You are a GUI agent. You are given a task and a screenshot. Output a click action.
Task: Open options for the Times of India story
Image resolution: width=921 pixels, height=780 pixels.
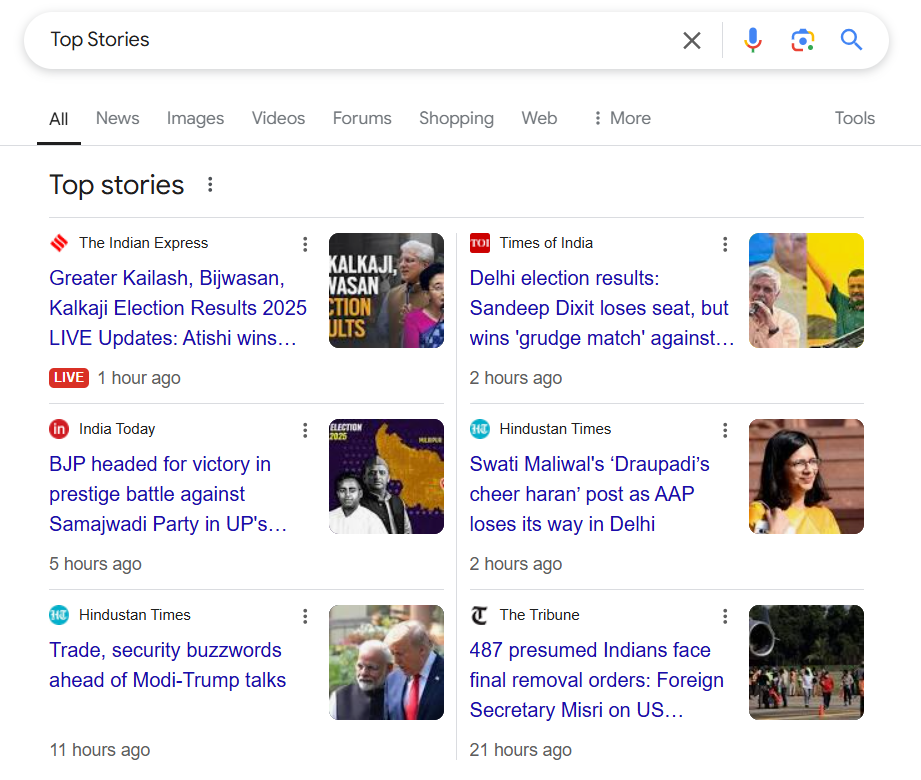pos(725,244)
